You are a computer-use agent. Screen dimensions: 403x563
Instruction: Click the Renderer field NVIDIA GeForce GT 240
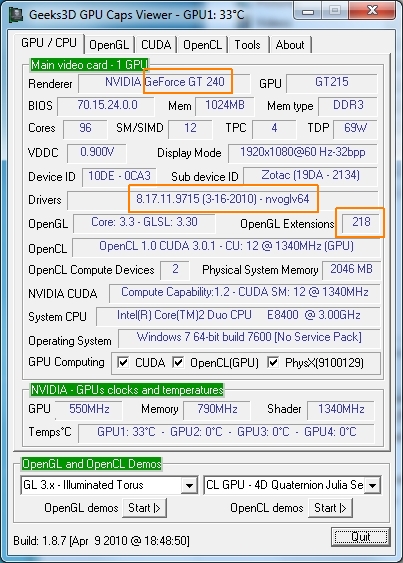click(x=164, y=83)
